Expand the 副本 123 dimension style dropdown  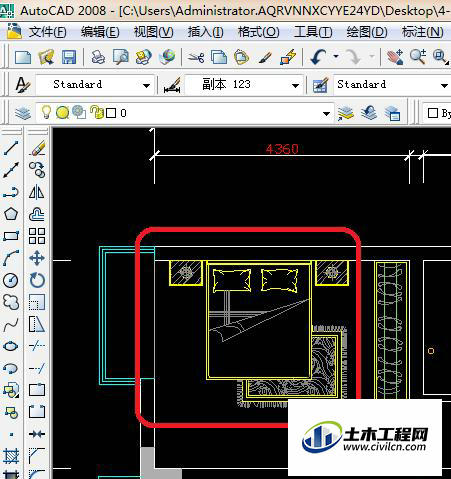tap(295, 86)
